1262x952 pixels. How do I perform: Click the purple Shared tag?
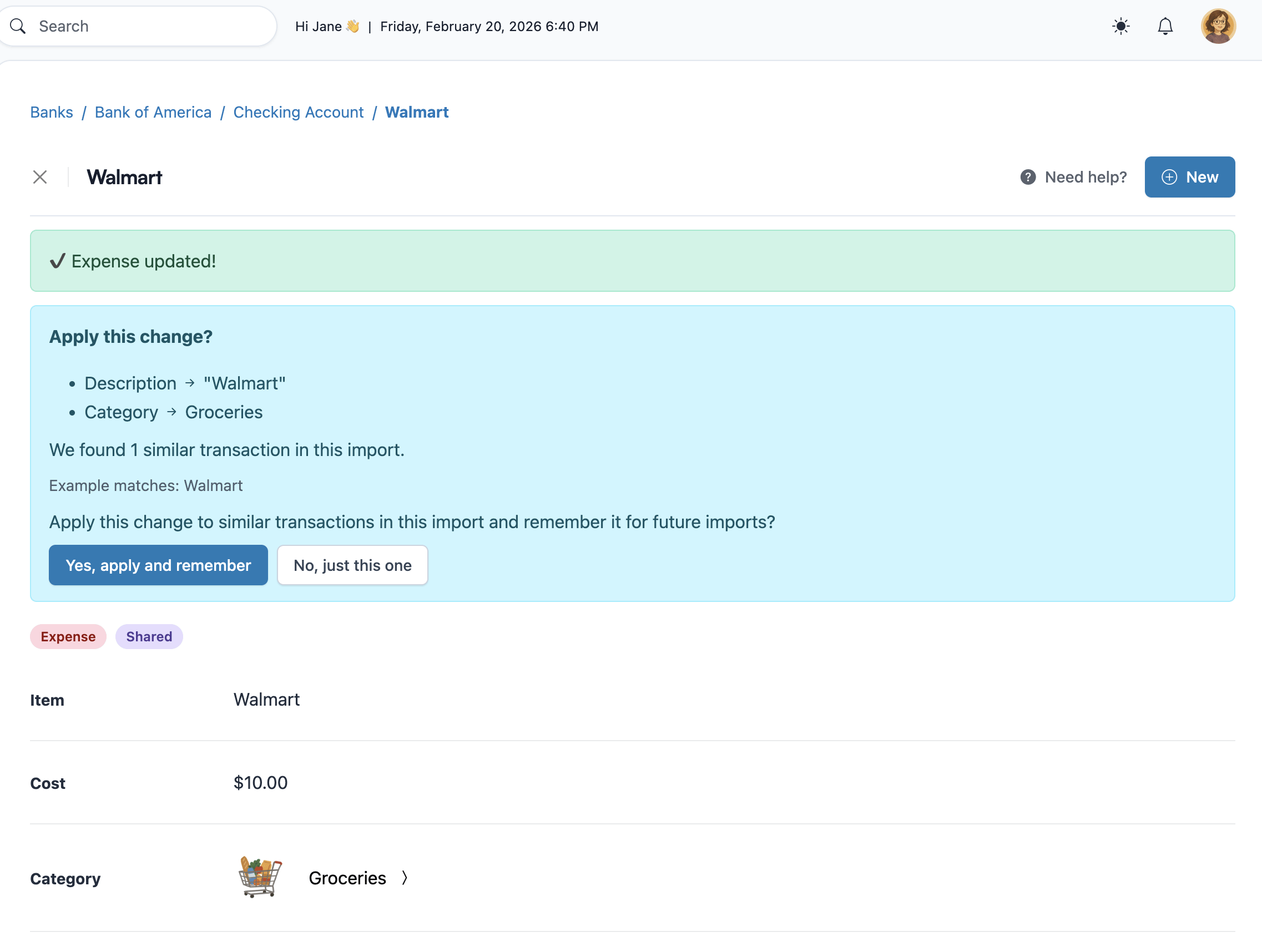coord(149,636)
